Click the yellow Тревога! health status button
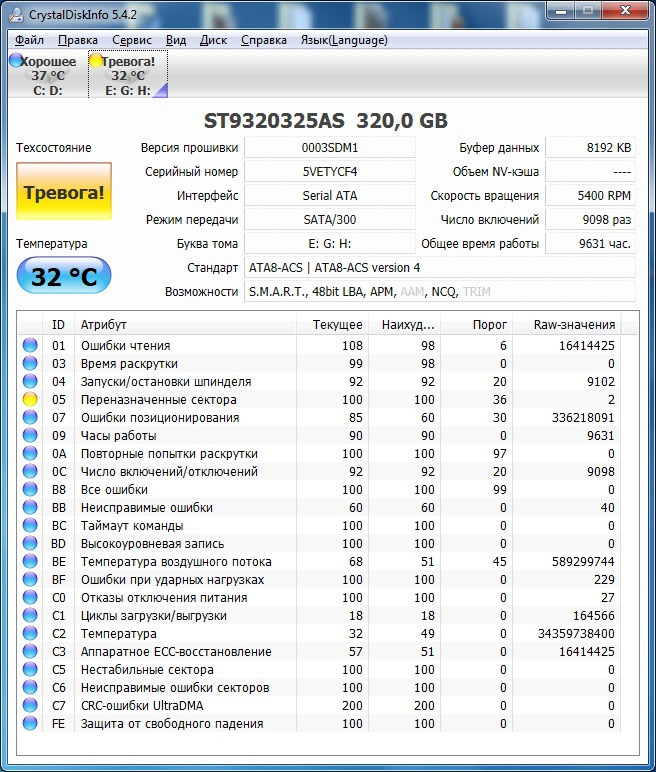The width and height of the screenshot is (656, 772). (64, 191)
